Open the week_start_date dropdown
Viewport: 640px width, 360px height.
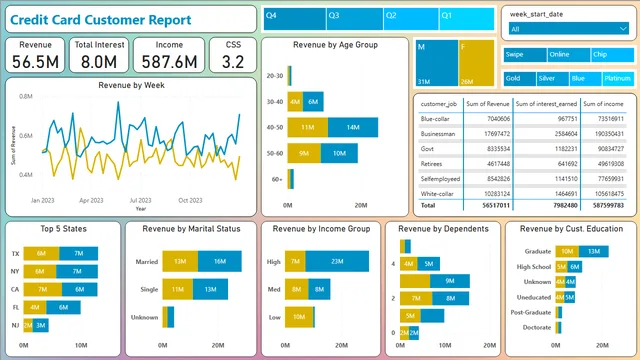tap(569, 29)
